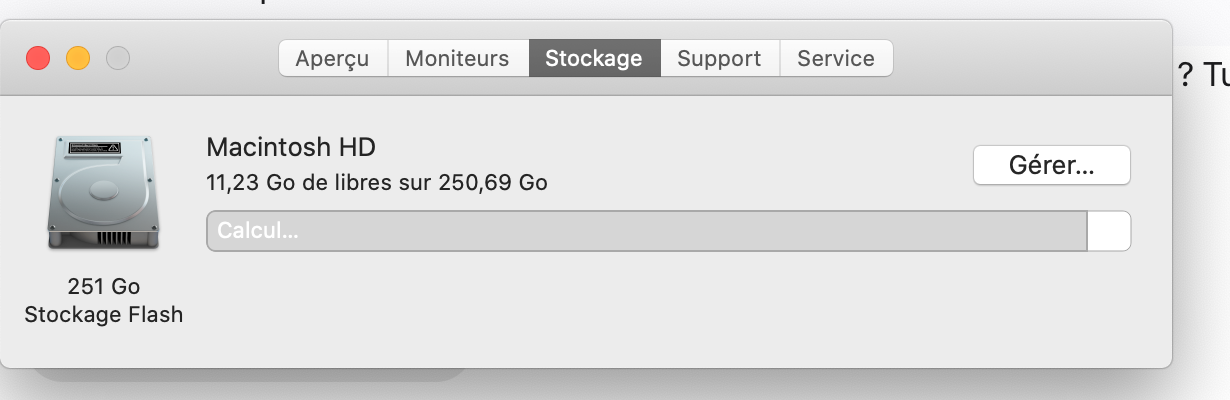Click the empty title bar right of Service
Viewport: 1230px width, 400px height.
click(1030, 58)
